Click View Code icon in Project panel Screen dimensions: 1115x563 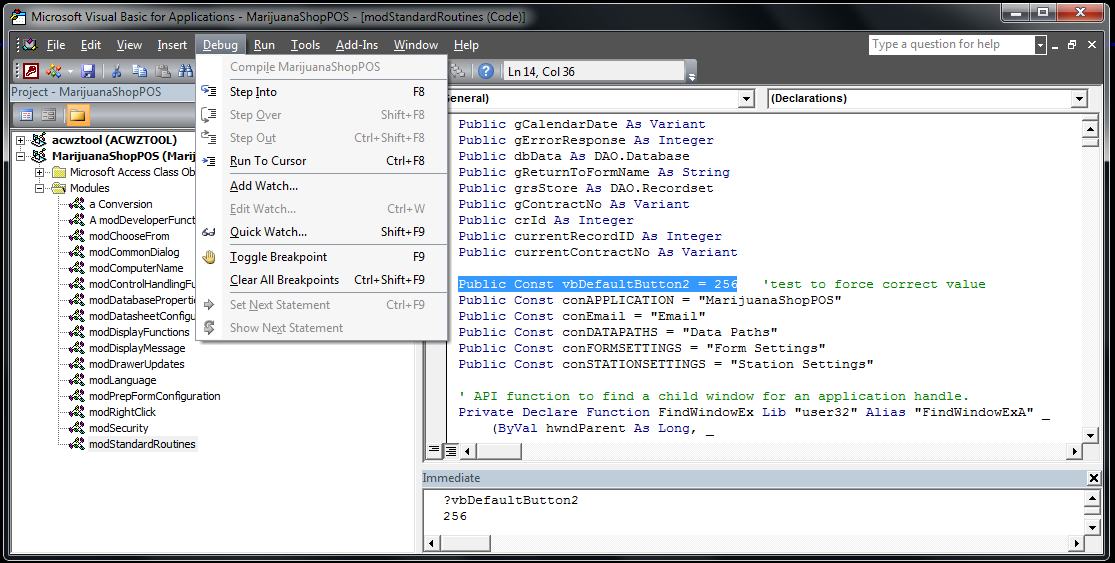coord(26,115)
